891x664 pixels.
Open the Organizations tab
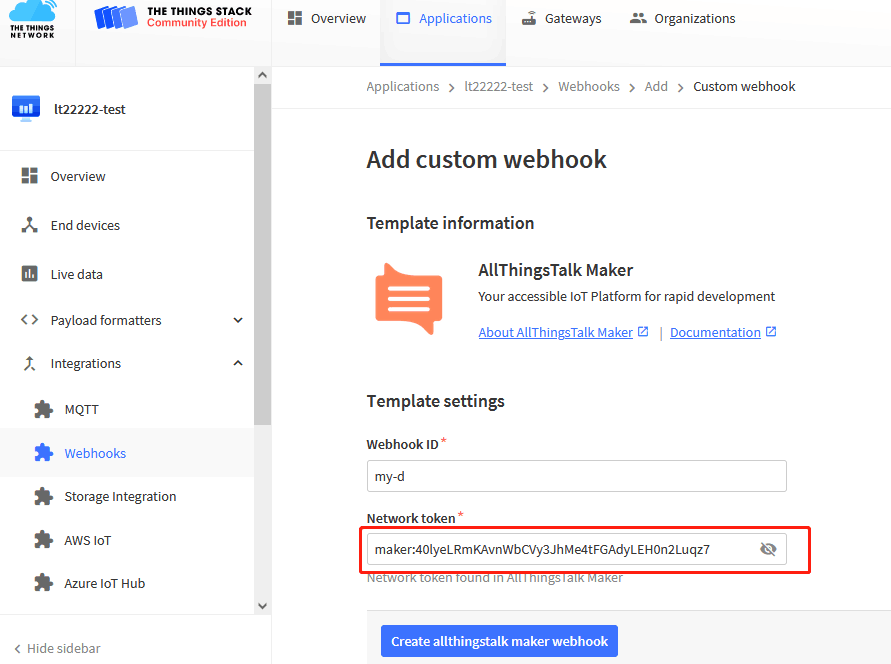click(682, 19)
